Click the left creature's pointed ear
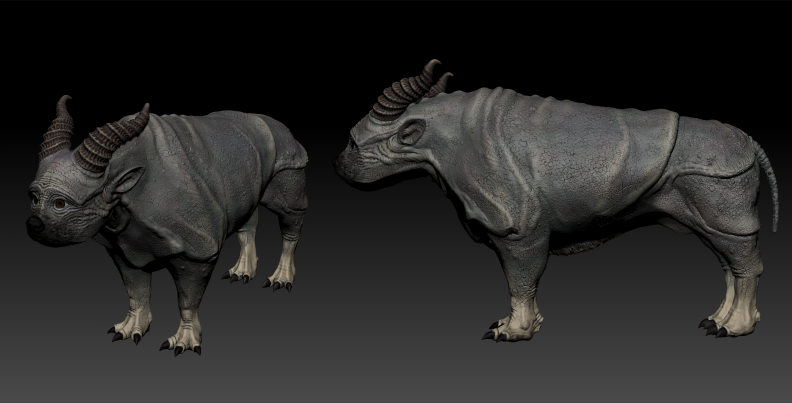This screenshot has width=792, height=403. [124, 182]
